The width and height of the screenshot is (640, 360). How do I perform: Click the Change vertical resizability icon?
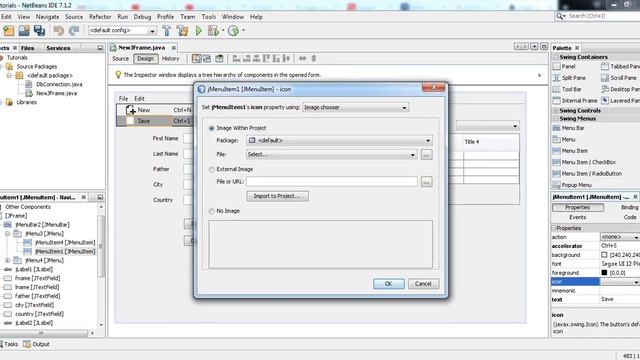coord(314,59)
